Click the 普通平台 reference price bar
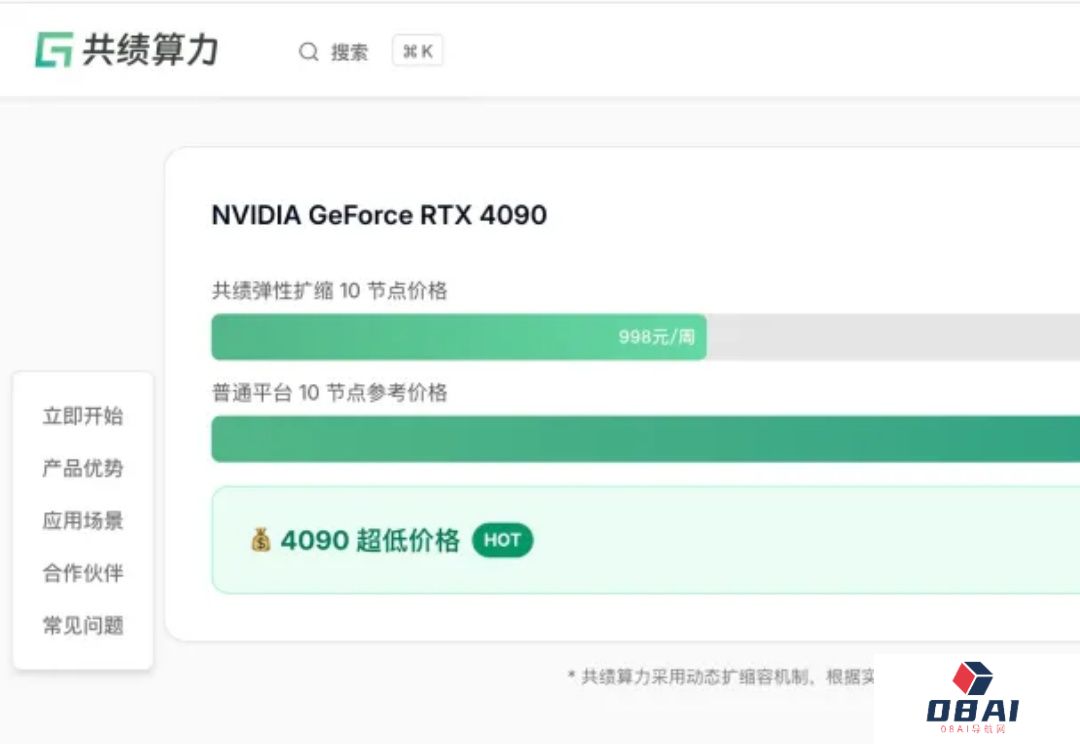This screenshot has height=744, width=1080. 645,439
